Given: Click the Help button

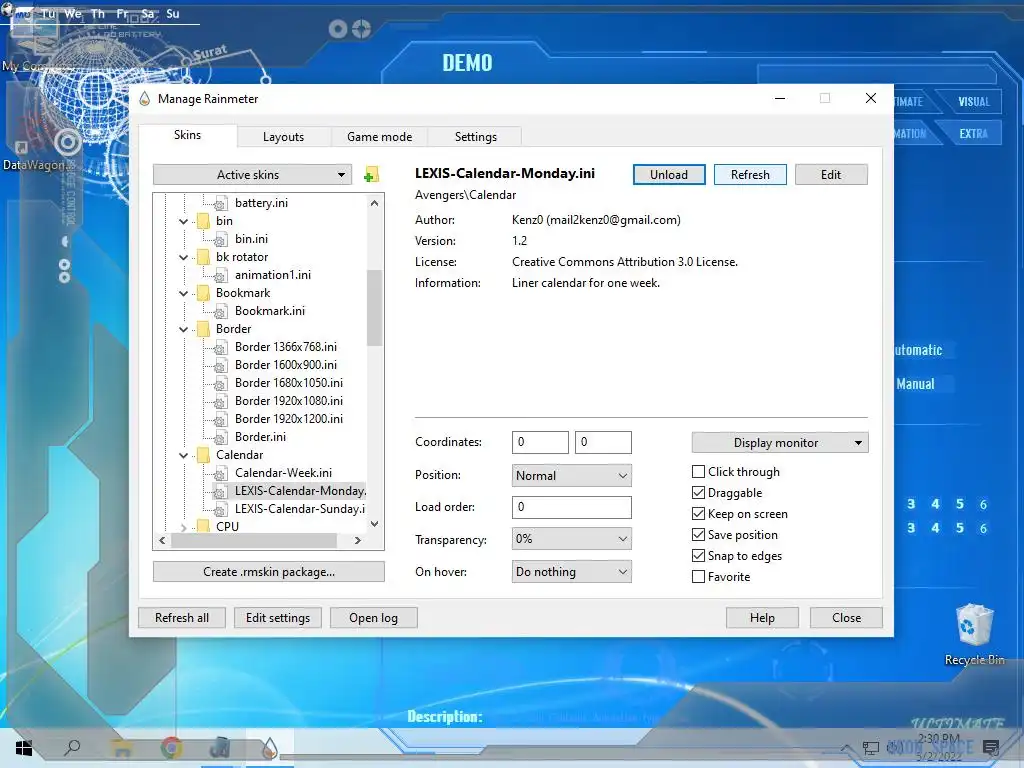Looking at the screenshot, I should pos(762,617).
